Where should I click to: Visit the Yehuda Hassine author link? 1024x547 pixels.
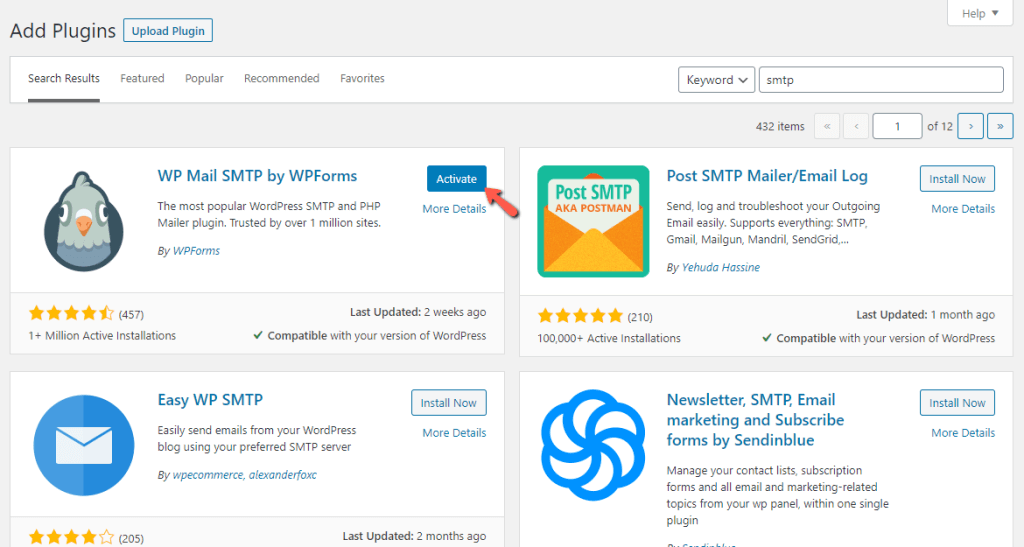pyautogui.click(x=720, y=268)
